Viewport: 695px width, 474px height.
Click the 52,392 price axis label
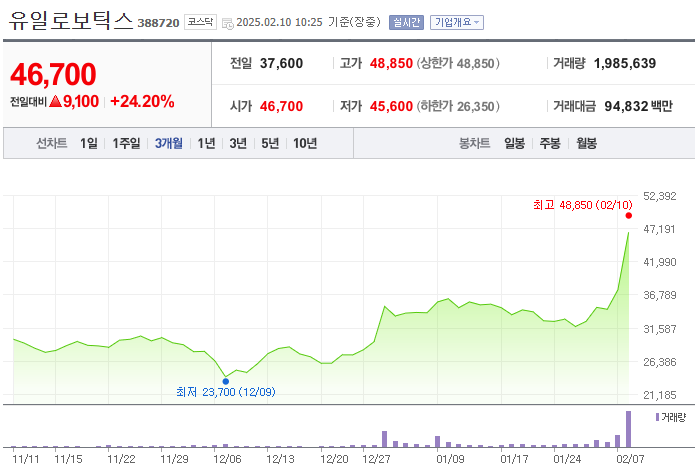[660, 196]
